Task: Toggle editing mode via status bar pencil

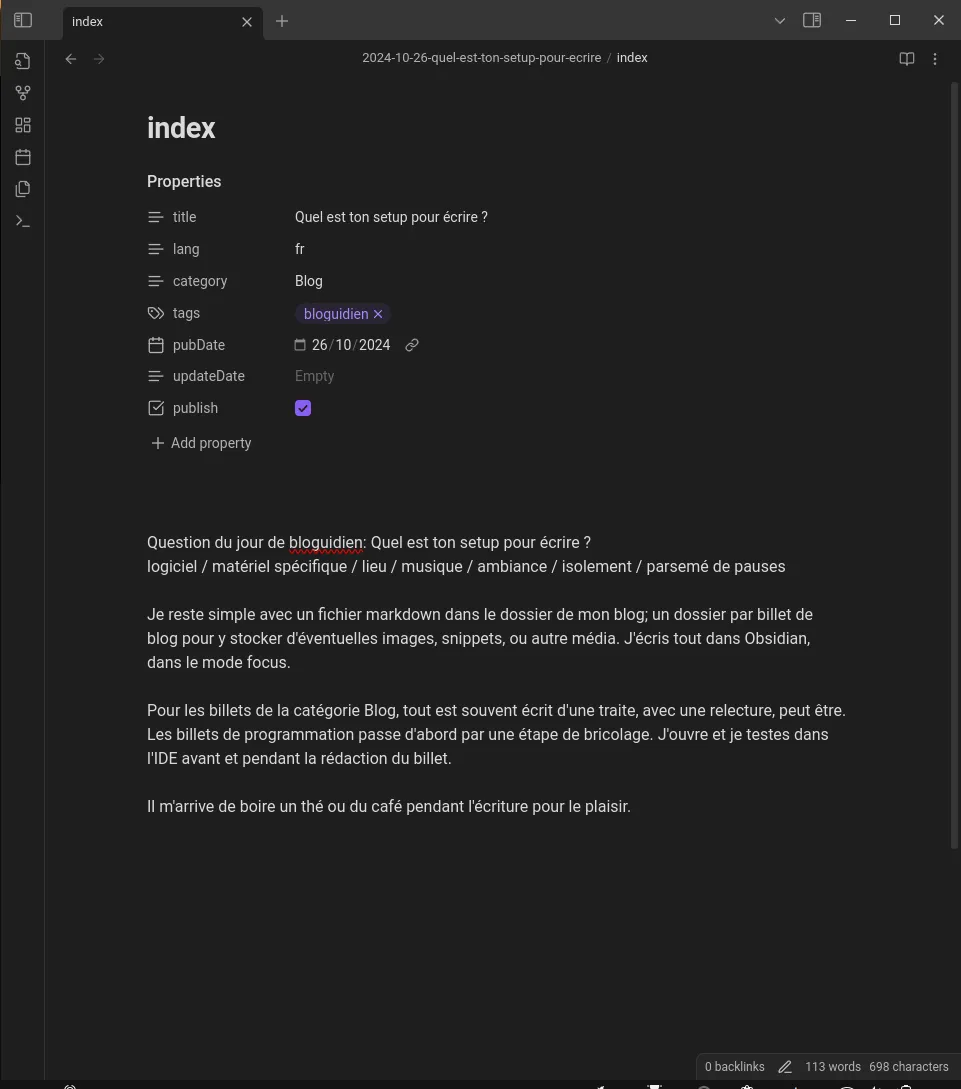Action: click(785, 1067)
